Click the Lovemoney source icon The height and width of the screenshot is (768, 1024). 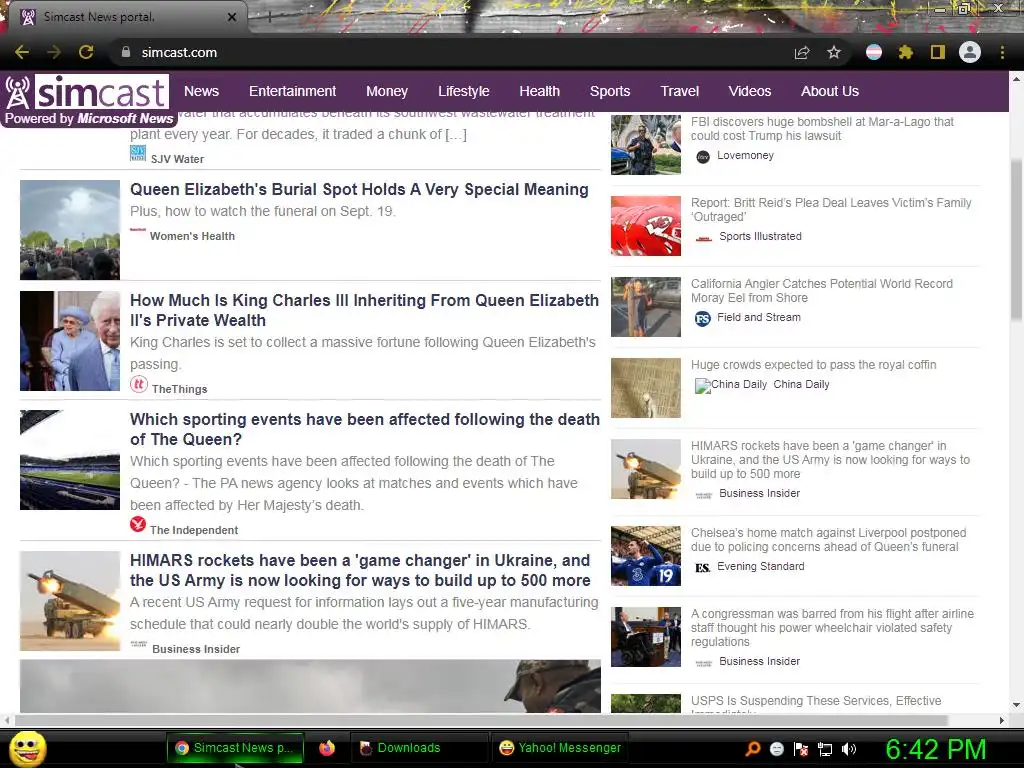pyautogui.click(x=703, y=157)
